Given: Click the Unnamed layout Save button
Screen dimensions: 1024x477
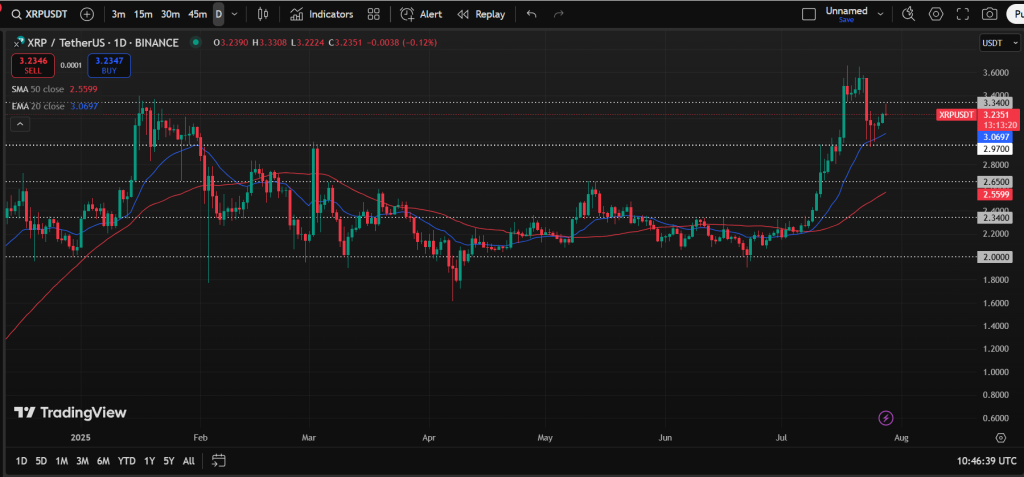Looking at the screenshot, I should click(846, 20).
